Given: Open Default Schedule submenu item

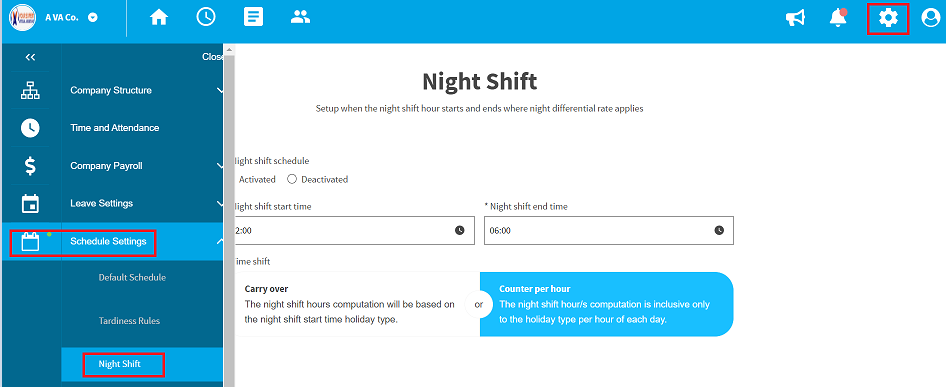Looking at the screenshot, I should pyautogui.click(x=132, y=278).
